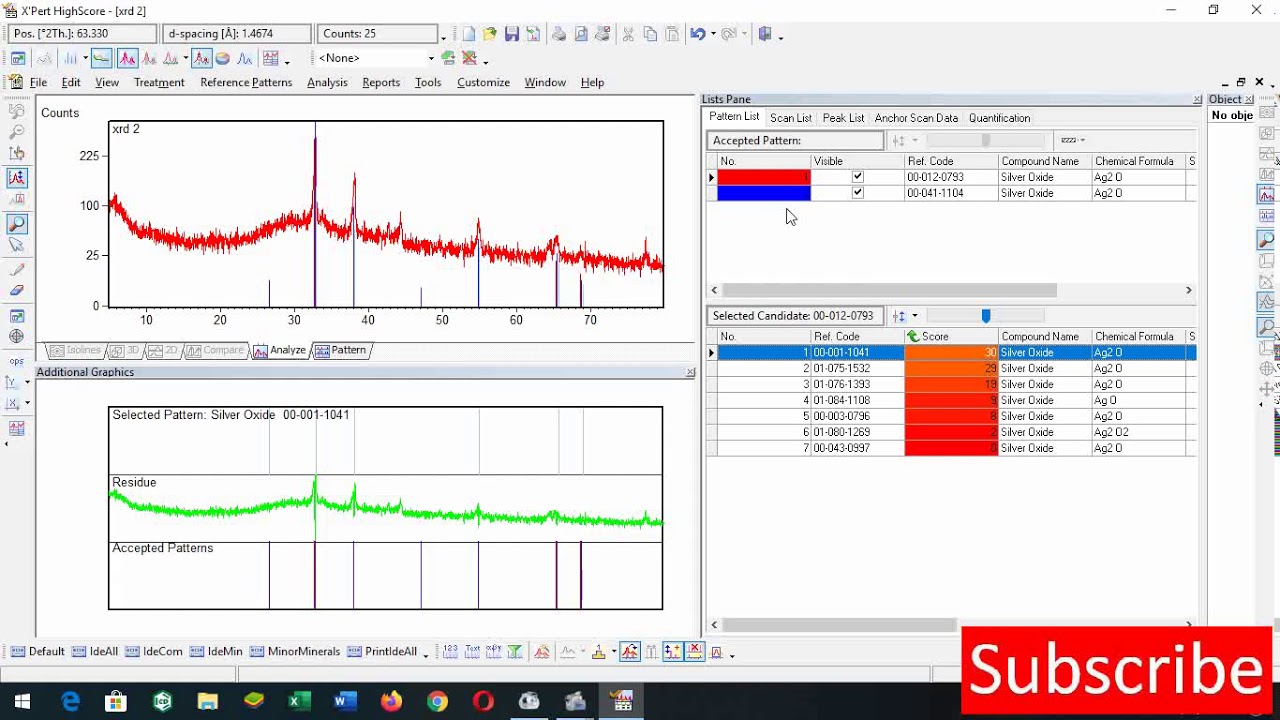The width and height of the screenshot is (1280, 720).
Task: Open X-axis scale dropdown in left toolbar
Action: click(27, 403)
